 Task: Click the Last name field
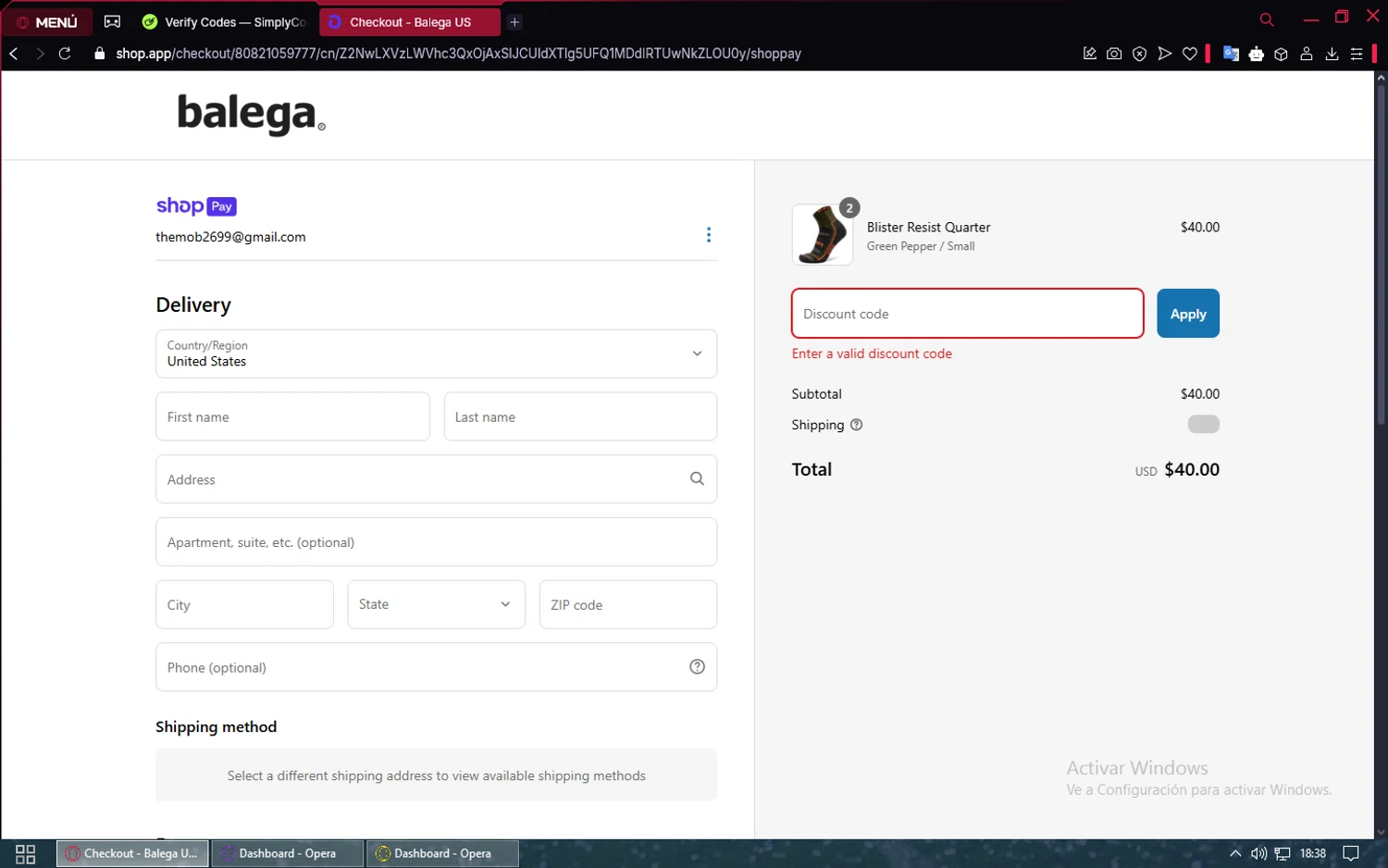[x=580, y=416]
